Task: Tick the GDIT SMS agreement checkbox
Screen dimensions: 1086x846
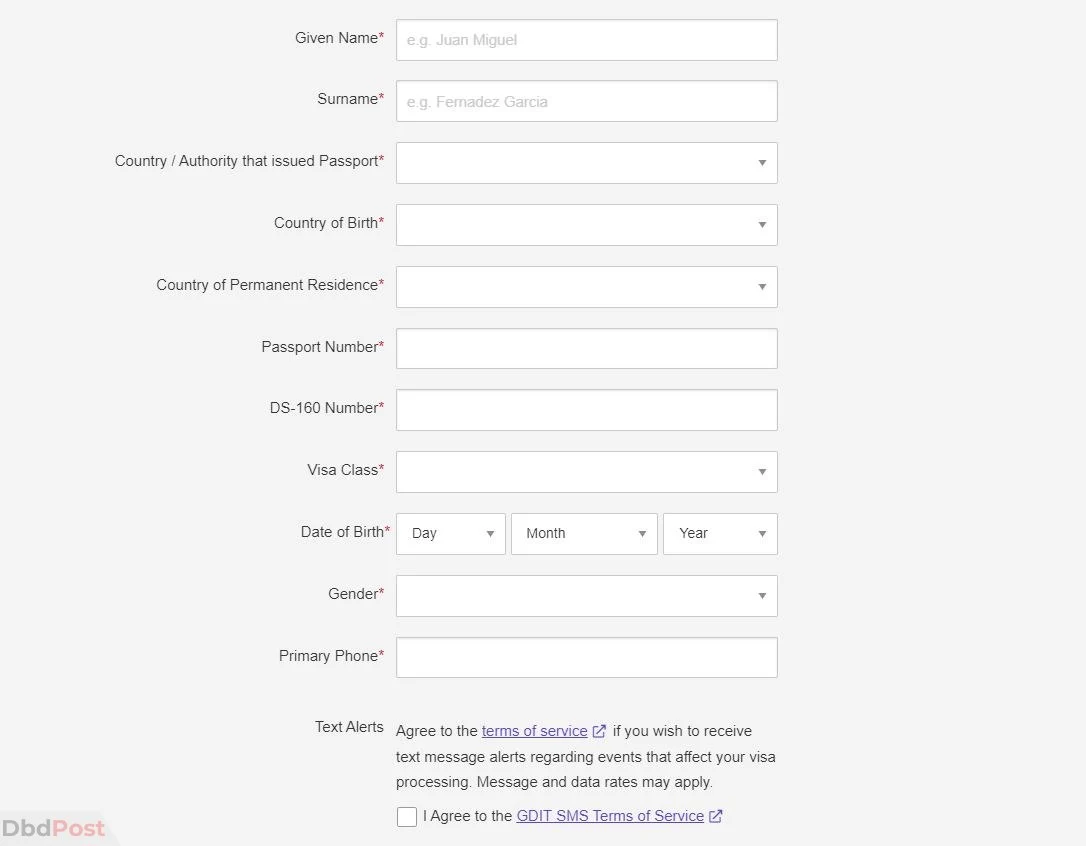Action: click(x=407, y=816)
